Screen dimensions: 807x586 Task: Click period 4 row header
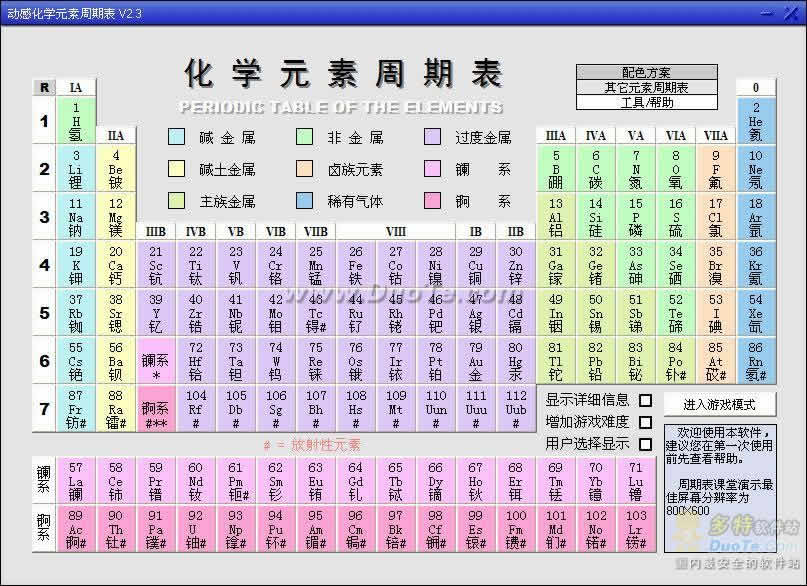pyautogui.click(x=44, y=264)
